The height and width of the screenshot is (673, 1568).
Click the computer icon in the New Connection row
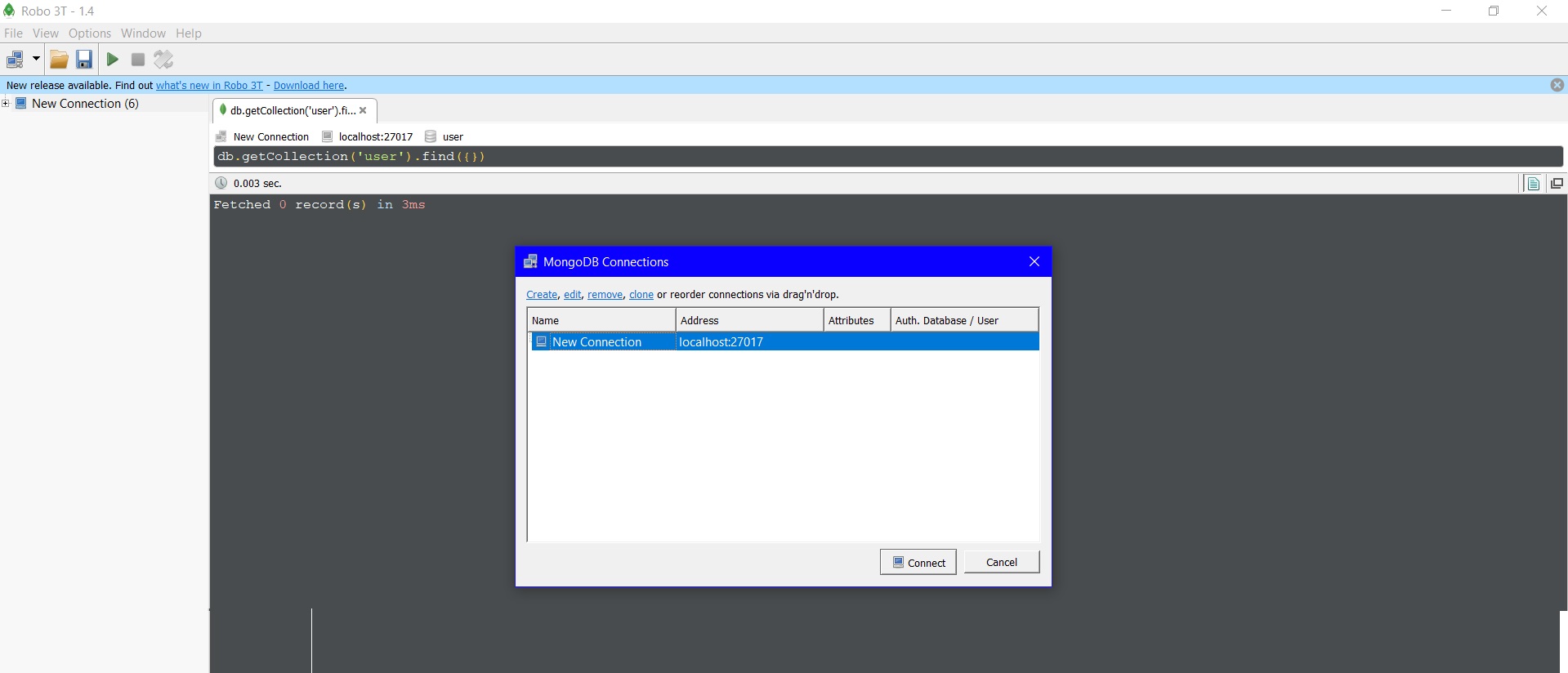click(x=541, y=341)
